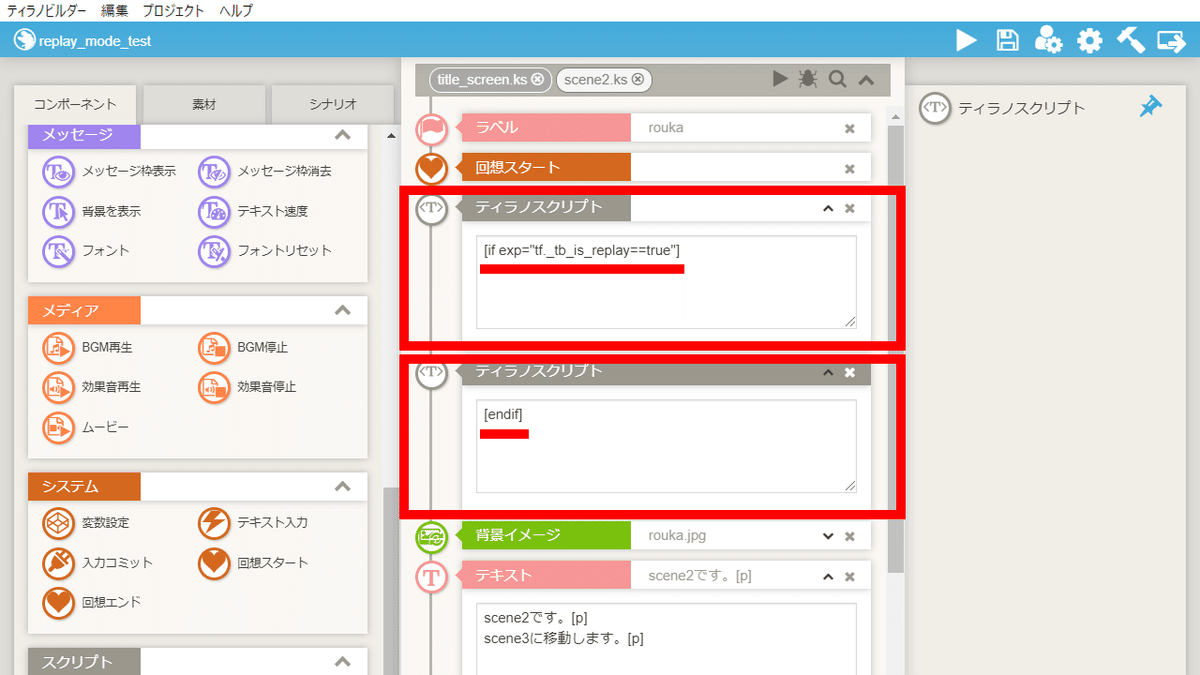The height and width of the screenshot is (675, 1200).
Task: Collapse the if-exp ティラノスクリプト block
Action: (x=827, y=208)
